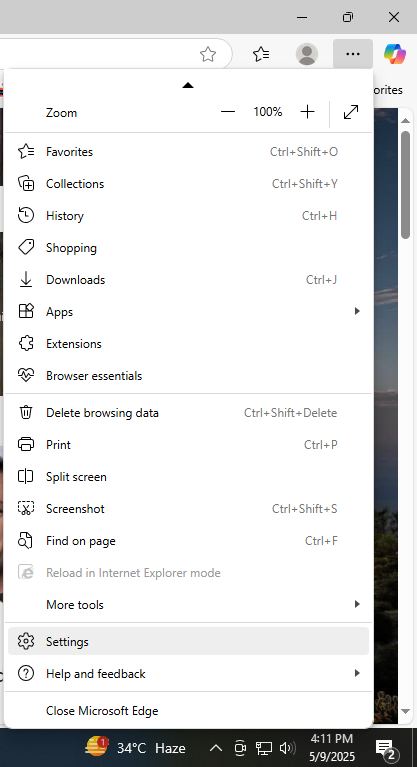Choose Close Microsoft Edge

click(x=188, y=710)
